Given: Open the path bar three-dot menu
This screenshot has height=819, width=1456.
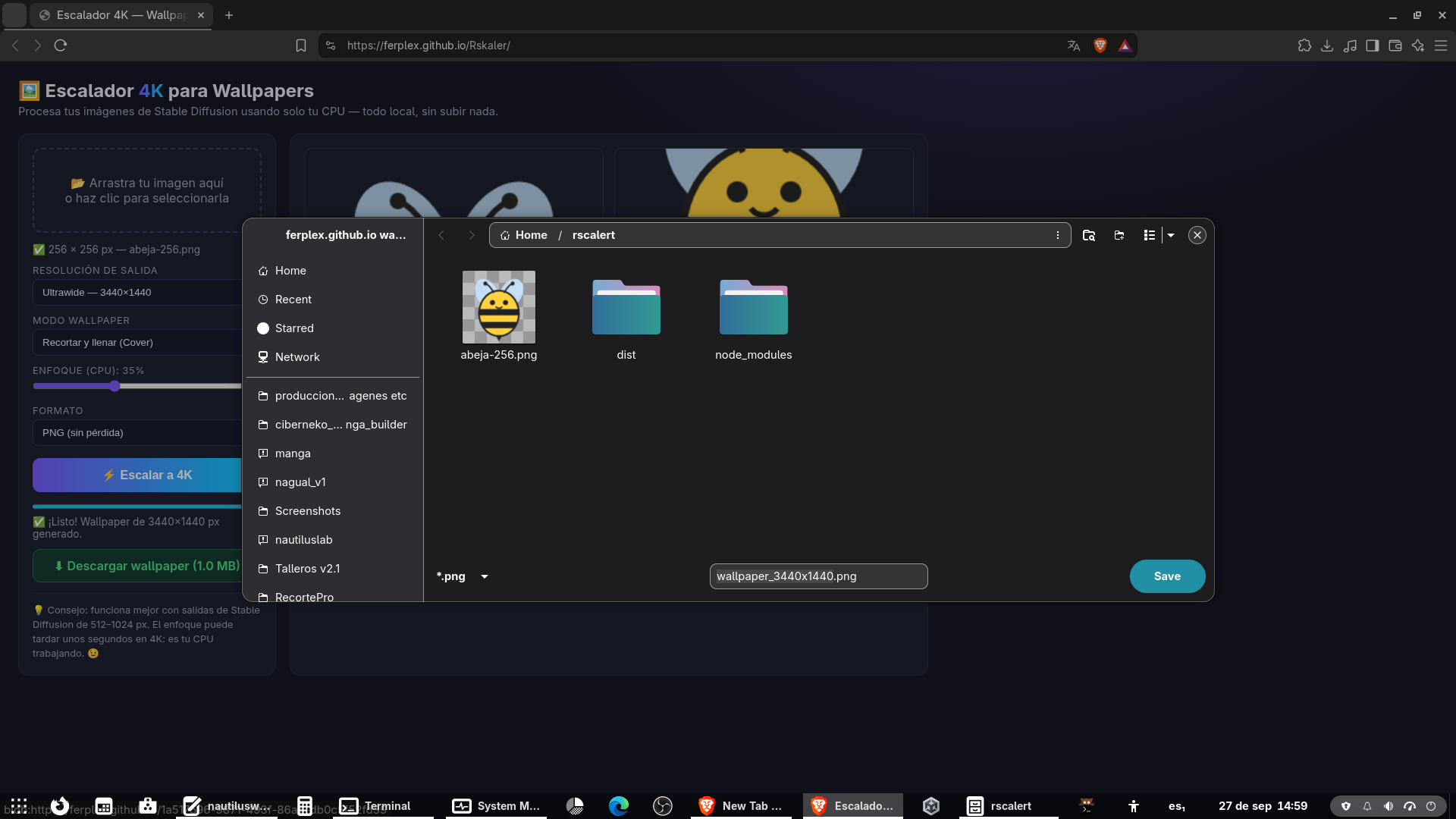Looking at the screenshot, I should point(1057,235).
